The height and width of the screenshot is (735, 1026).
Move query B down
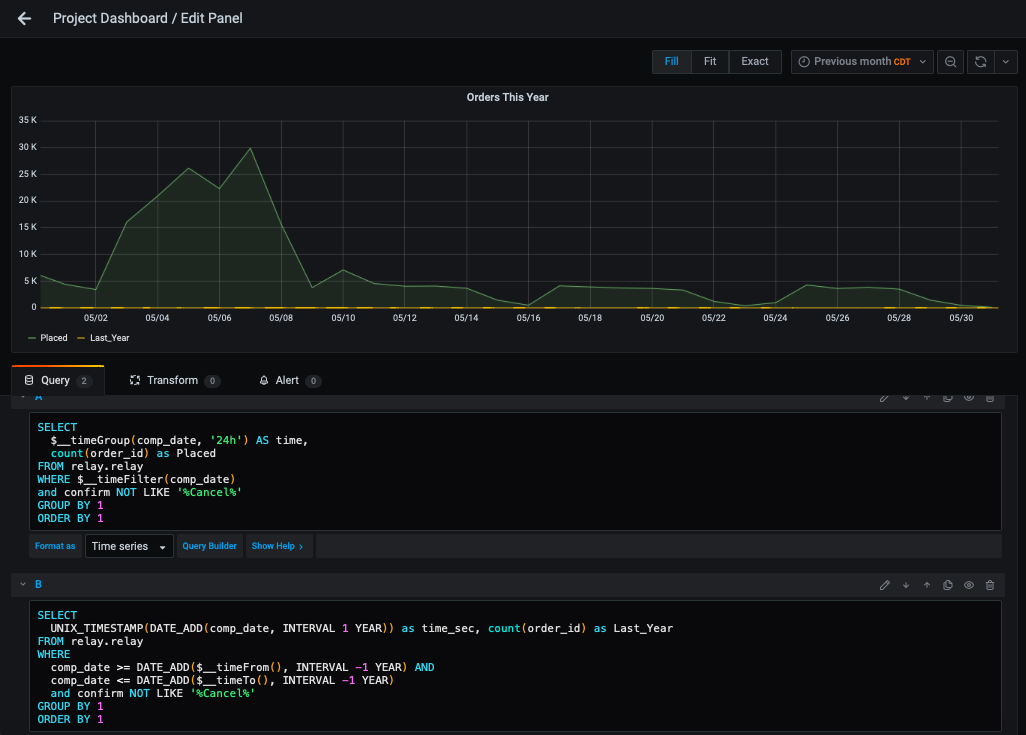click(x=906, y=585)
